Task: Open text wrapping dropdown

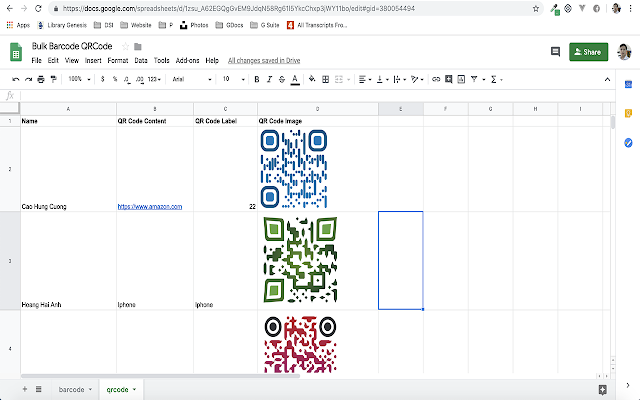Action: coord(400,79)
